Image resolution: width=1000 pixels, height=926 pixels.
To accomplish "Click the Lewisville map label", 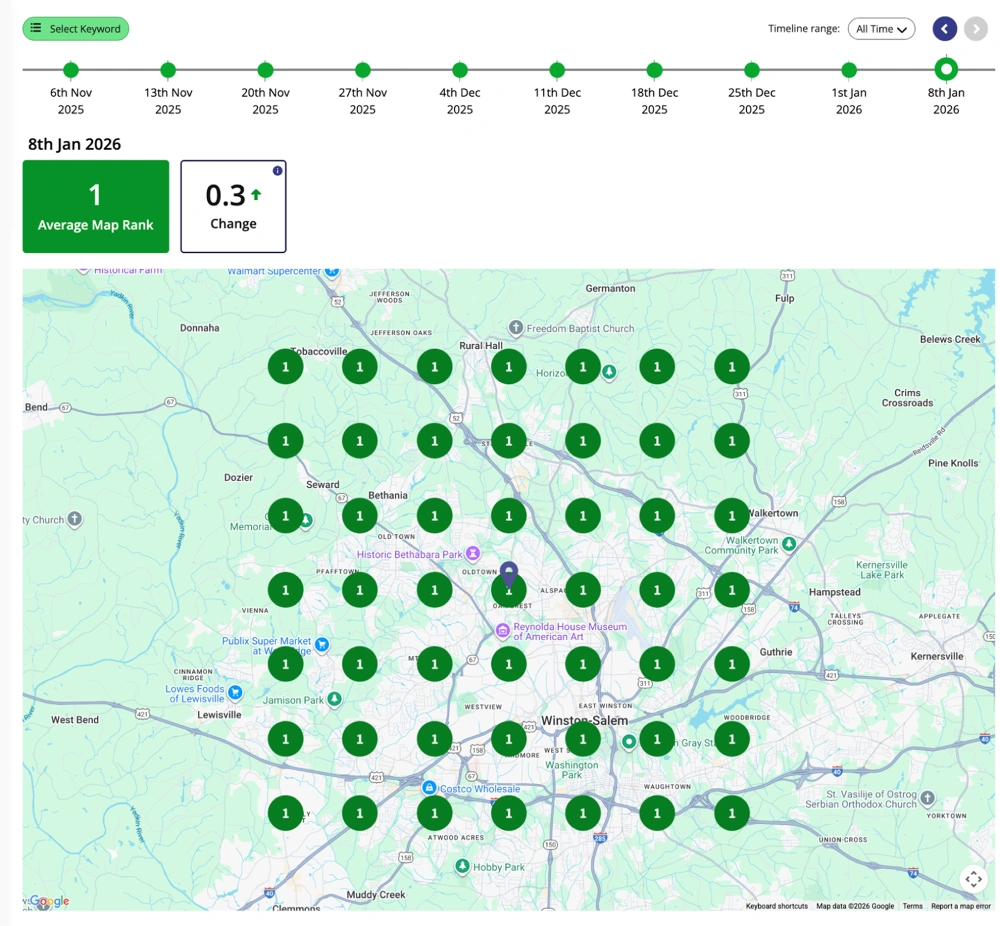I will coord(219,714).
